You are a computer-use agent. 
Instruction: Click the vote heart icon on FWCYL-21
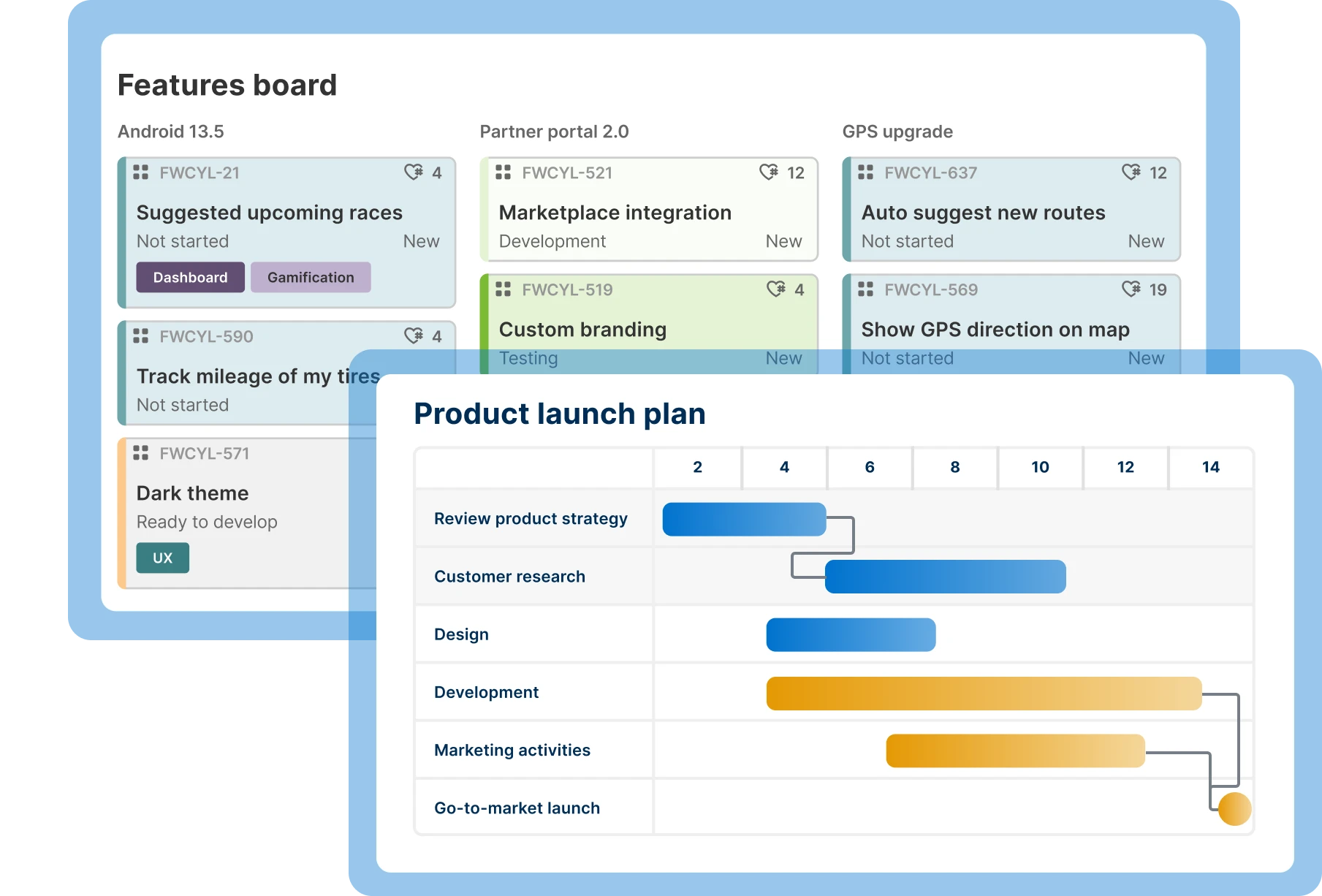pos(414,172)
